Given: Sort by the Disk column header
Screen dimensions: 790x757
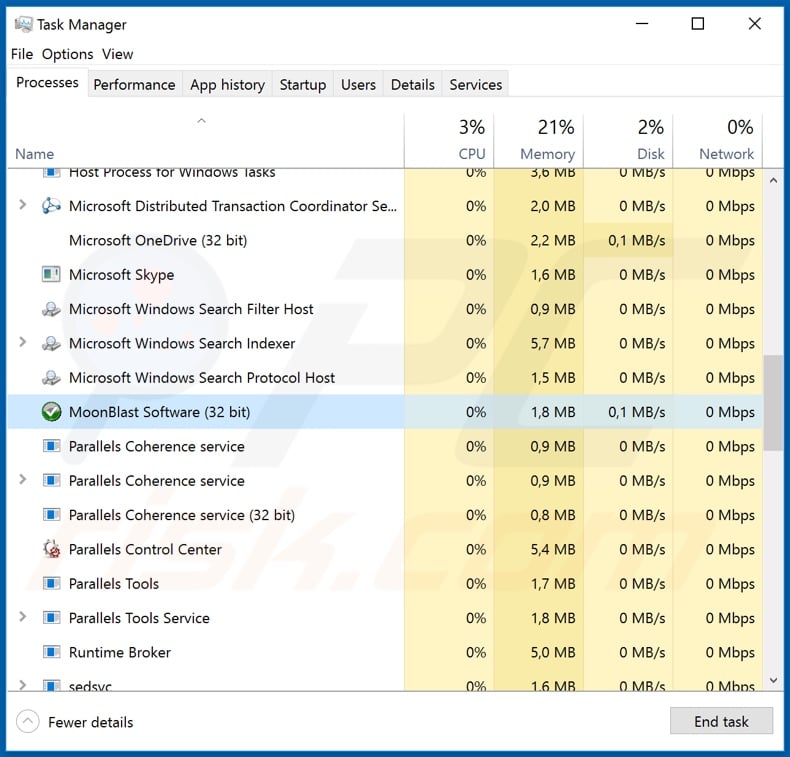Looking at the screenshot, I should coord(628,141).
